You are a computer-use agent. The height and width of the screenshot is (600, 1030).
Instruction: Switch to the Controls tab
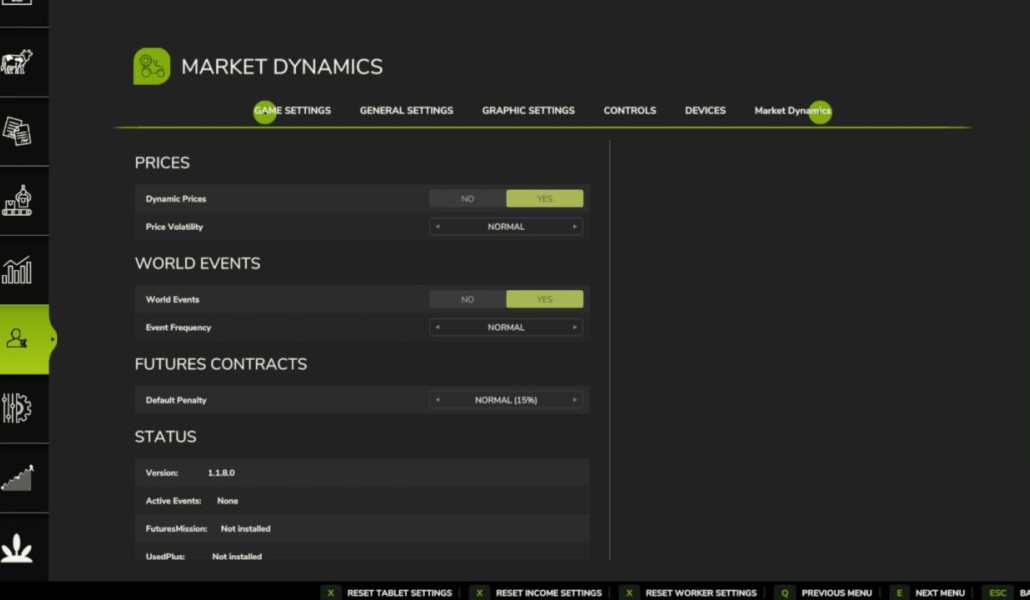pos(629,110)
